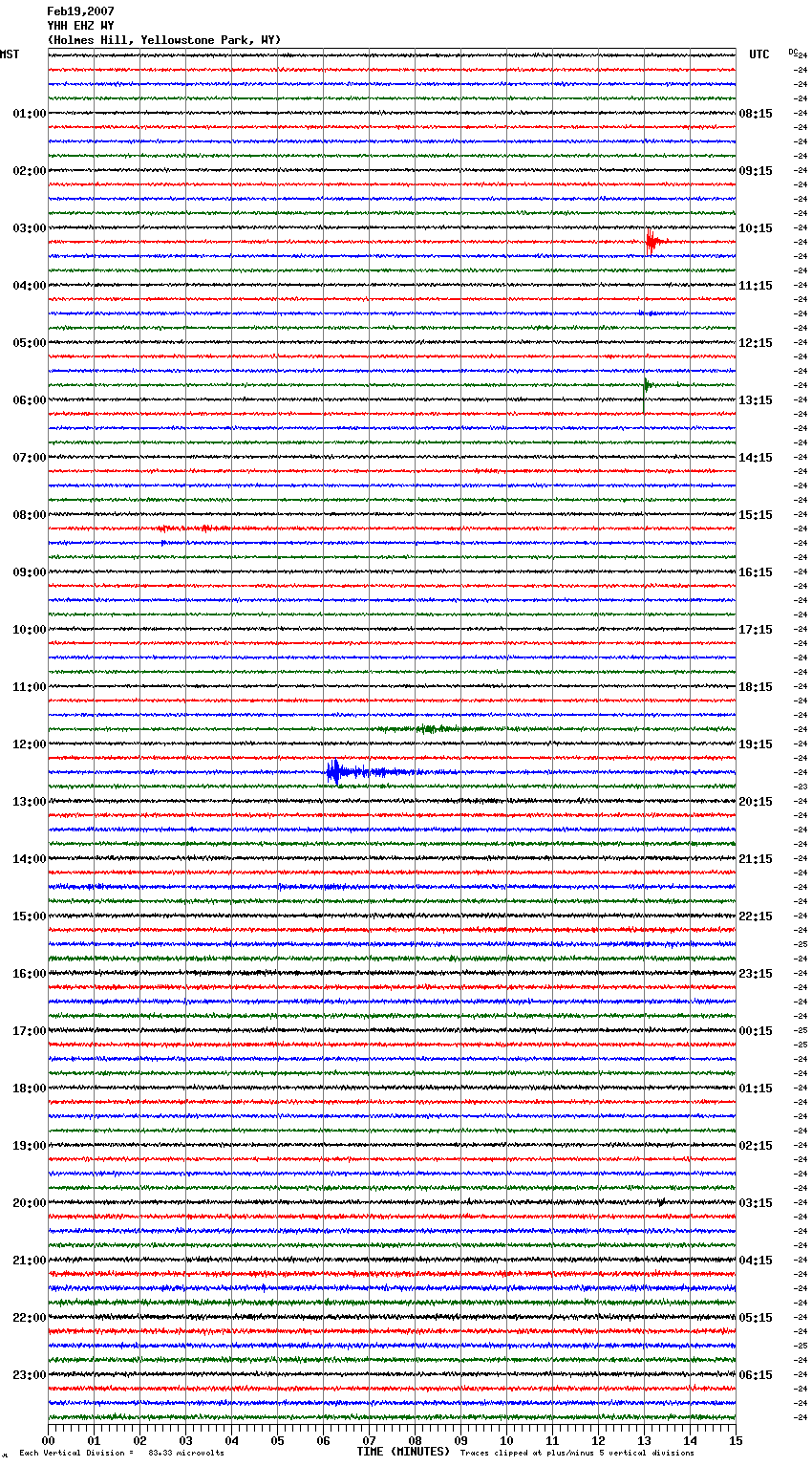
Task: Click the "14:00" MST time label
Action: 30,859
